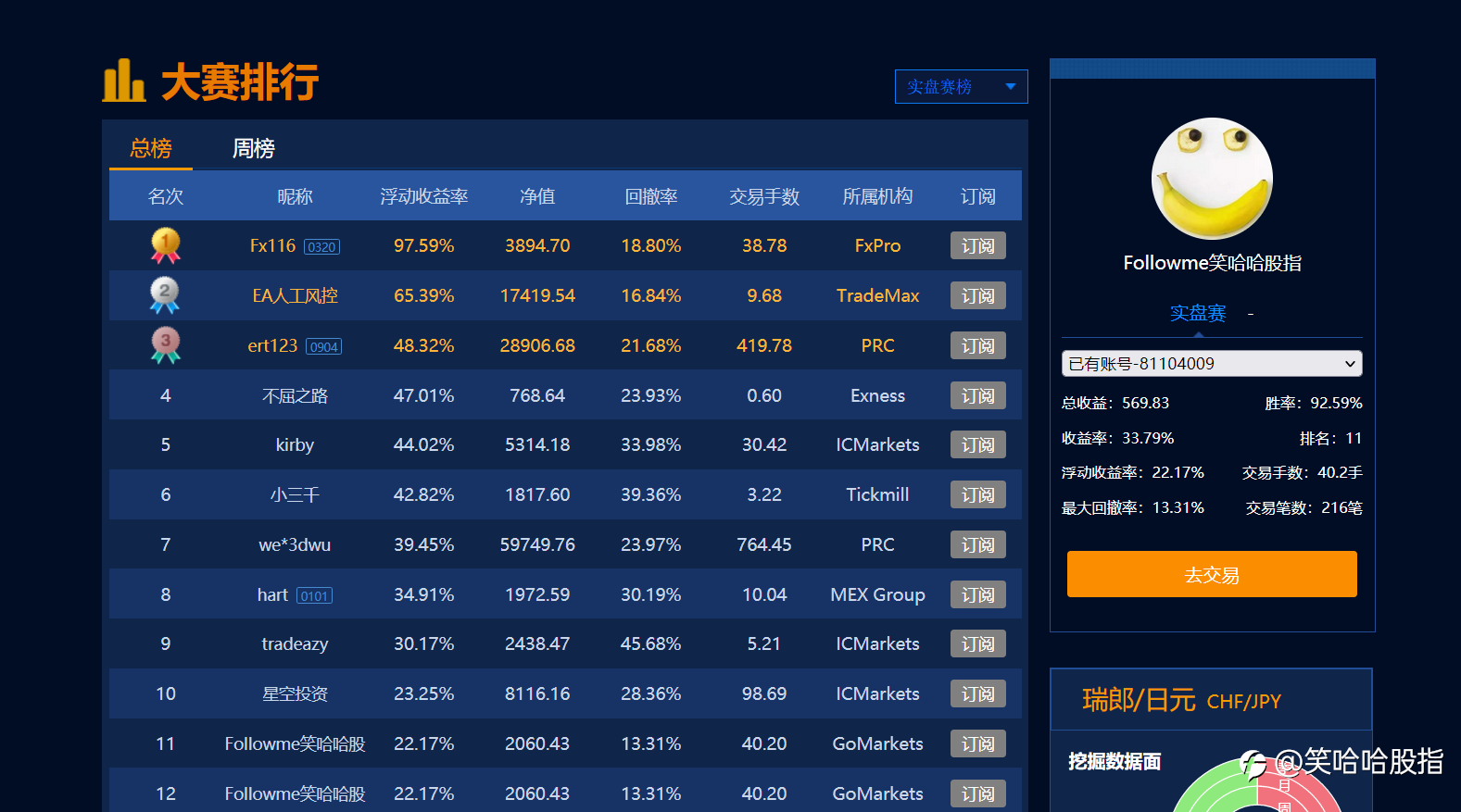Viewport: 1461px width, 812px height.
Task: Click the orange 去交易 button
Action: [x=1212, y=574]
